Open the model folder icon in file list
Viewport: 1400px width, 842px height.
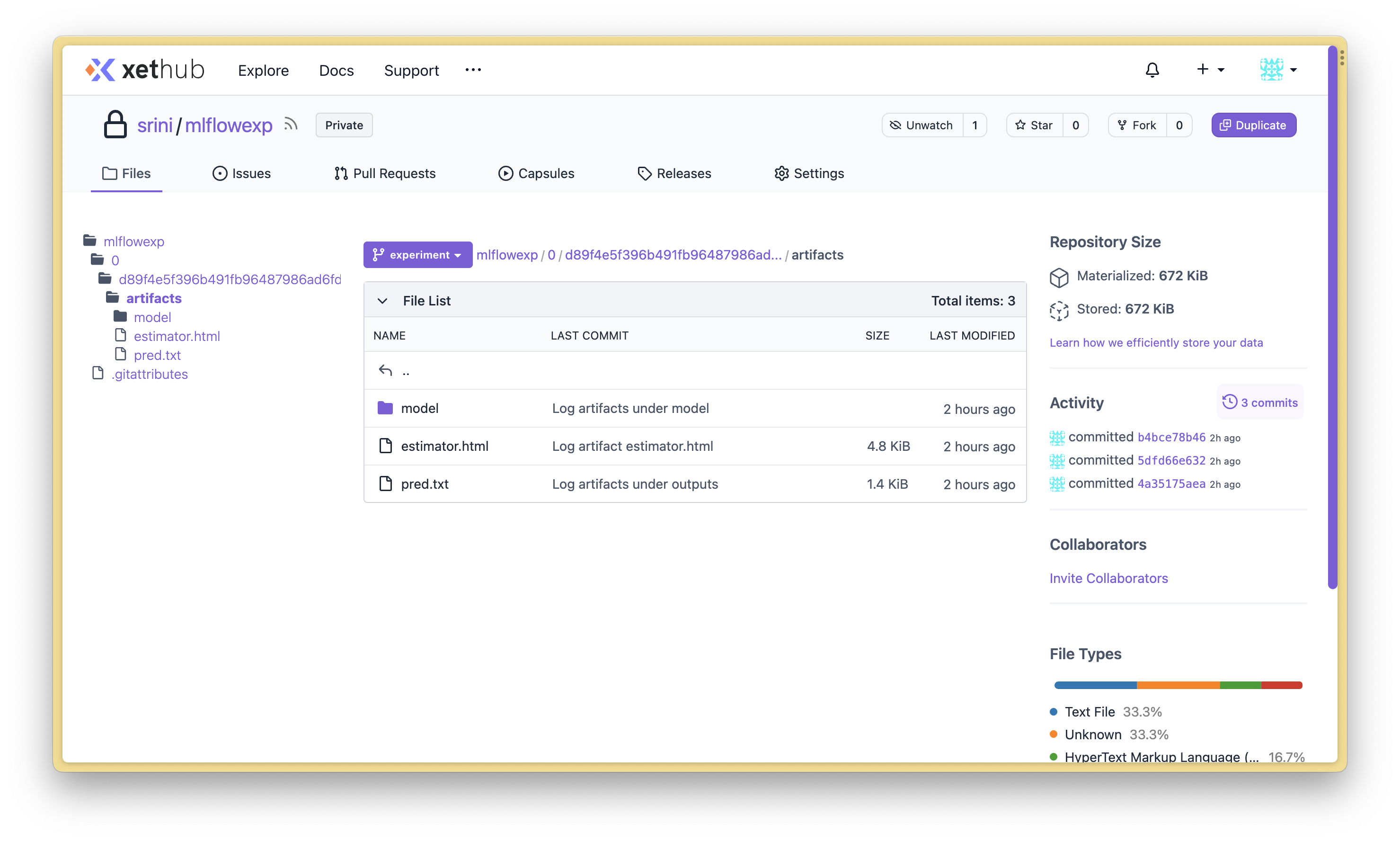coord(385,408)
